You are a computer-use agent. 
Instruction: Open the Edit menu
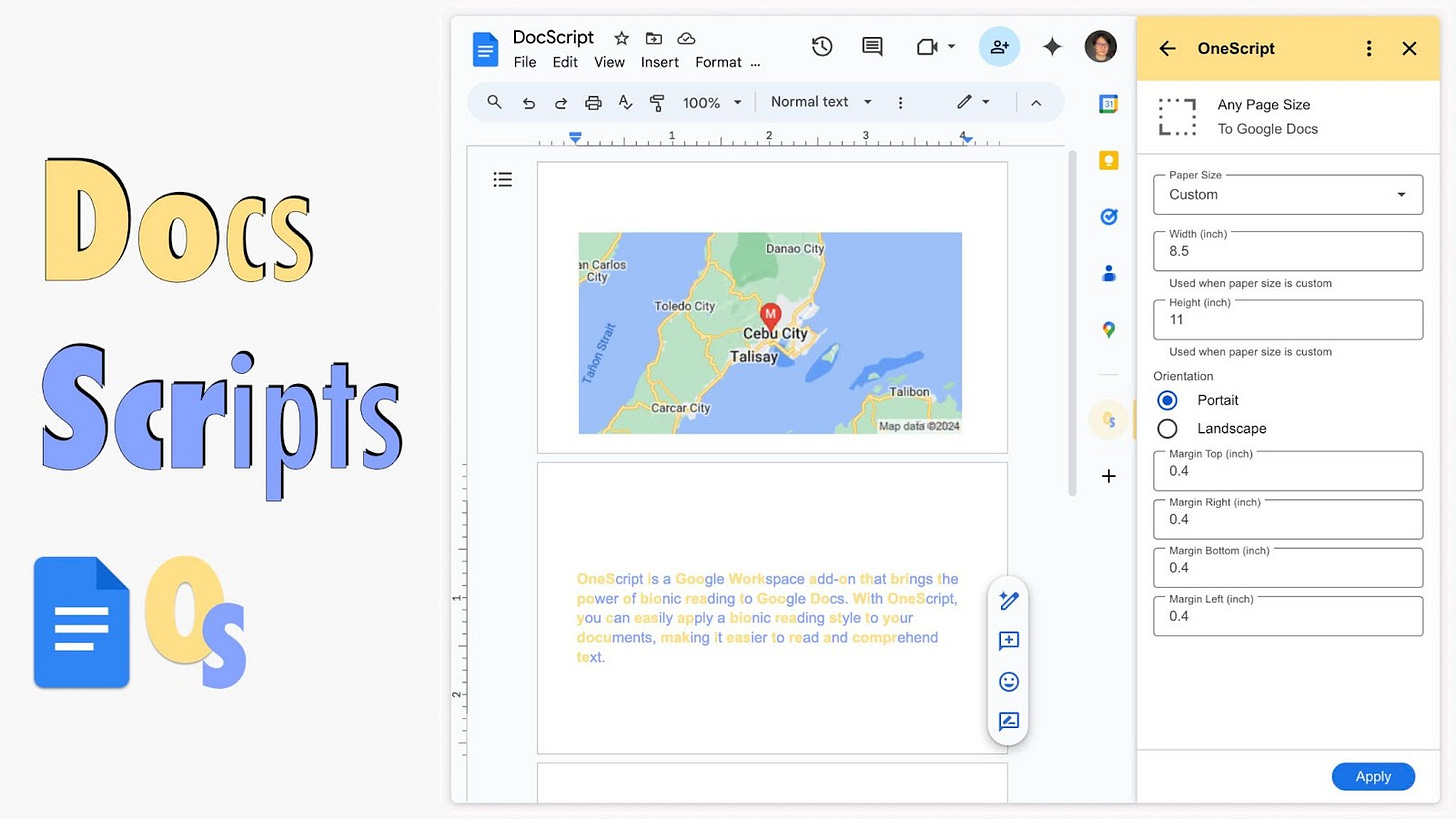(x=565, y=62)
